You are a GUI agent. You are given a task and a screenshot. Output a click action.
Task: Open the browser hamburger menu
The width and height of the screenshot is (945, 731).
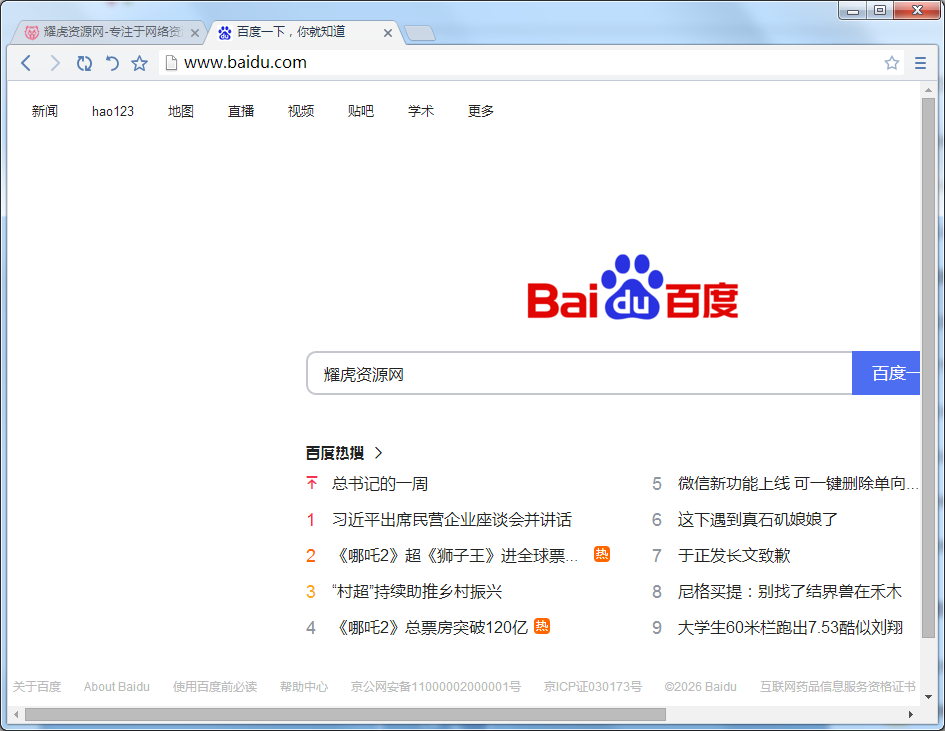pos(921,63)
